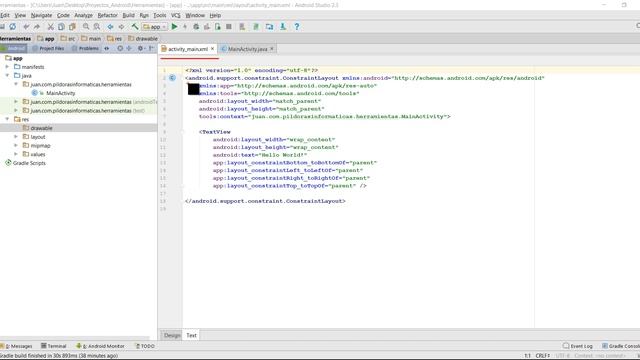Select the Gradle Scripts node
The width and height of the screenshot is (640, 360).
coord(25,163)
